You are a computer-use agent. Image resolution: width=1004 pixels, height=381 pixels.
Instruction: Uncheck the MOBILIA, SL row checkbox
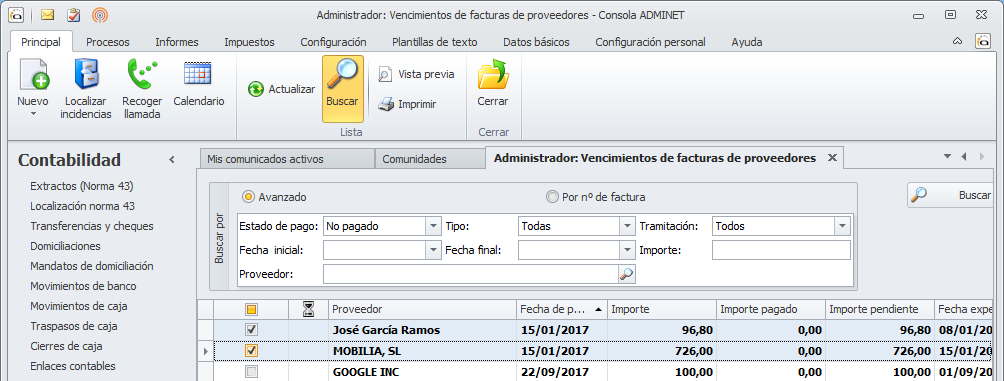coord(252,351)
